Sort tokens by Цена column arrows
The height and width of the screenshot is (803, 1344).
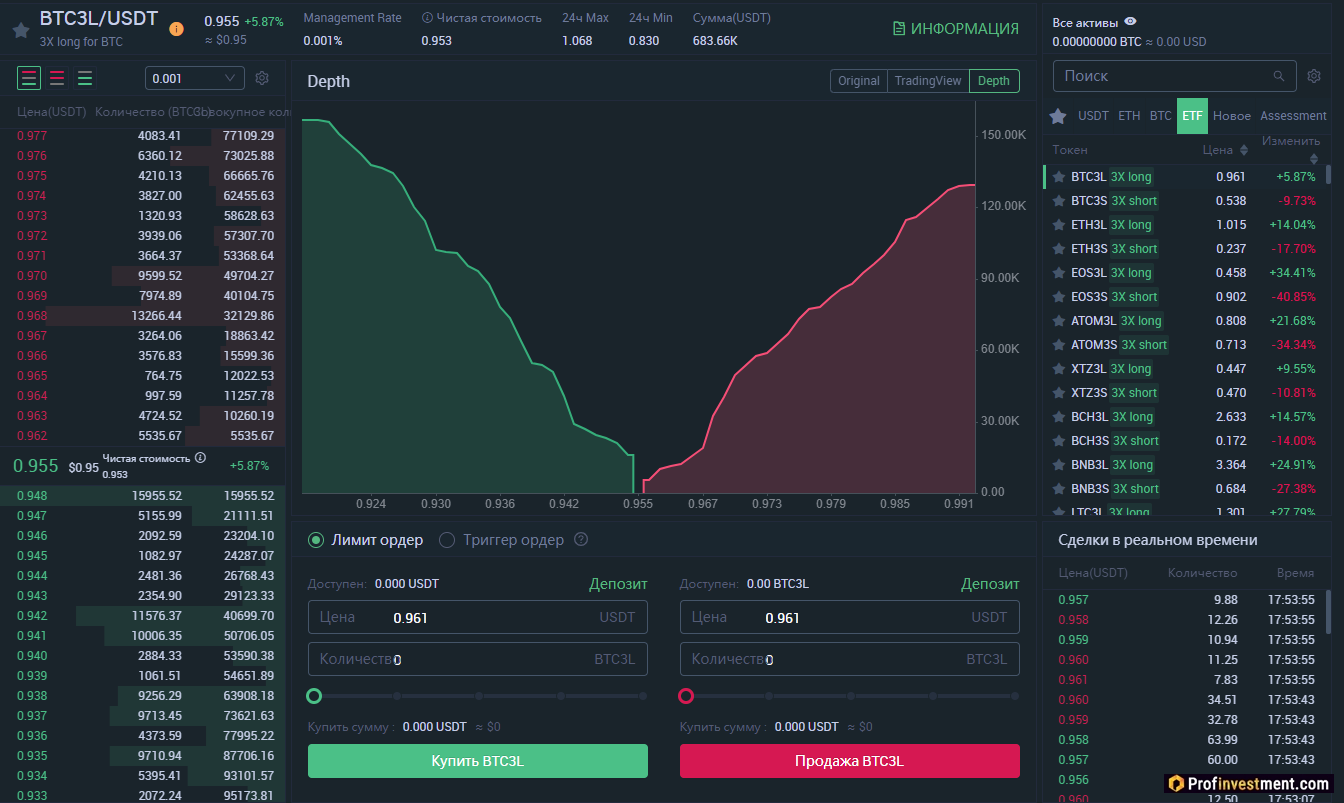tap(1244, 150)
